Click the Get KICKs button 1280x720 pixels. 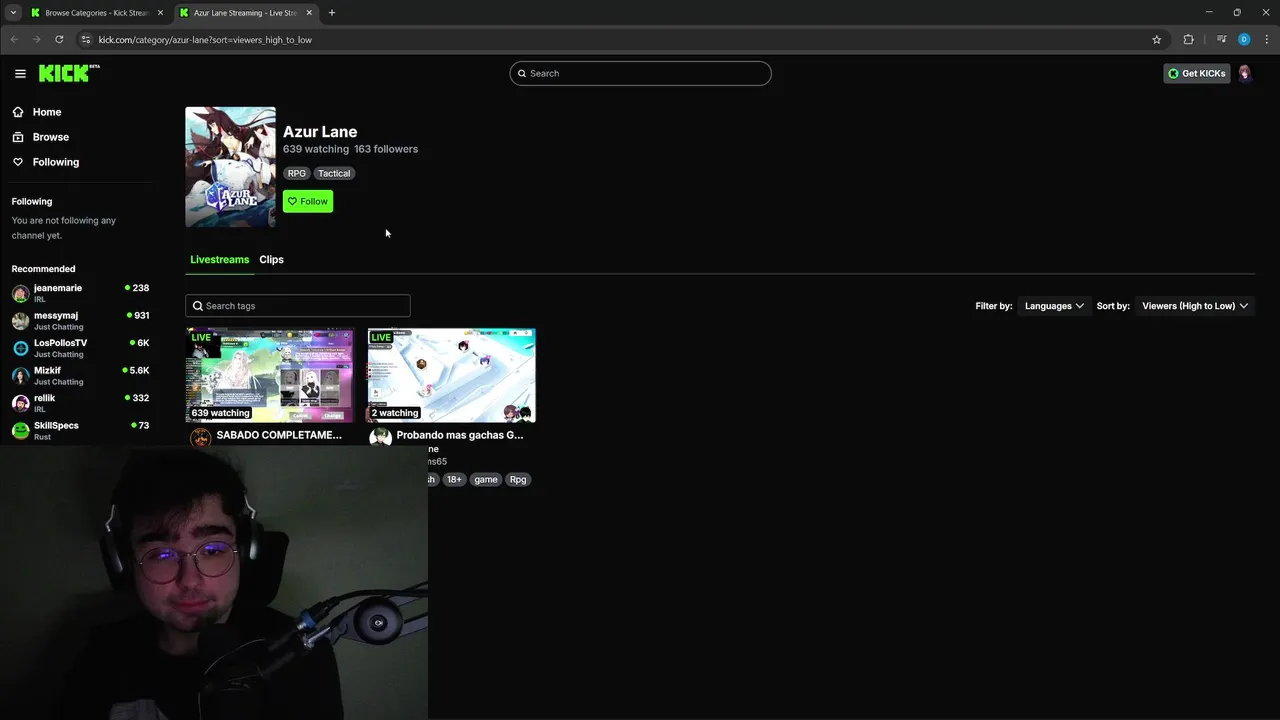[x=1196, y=73]
